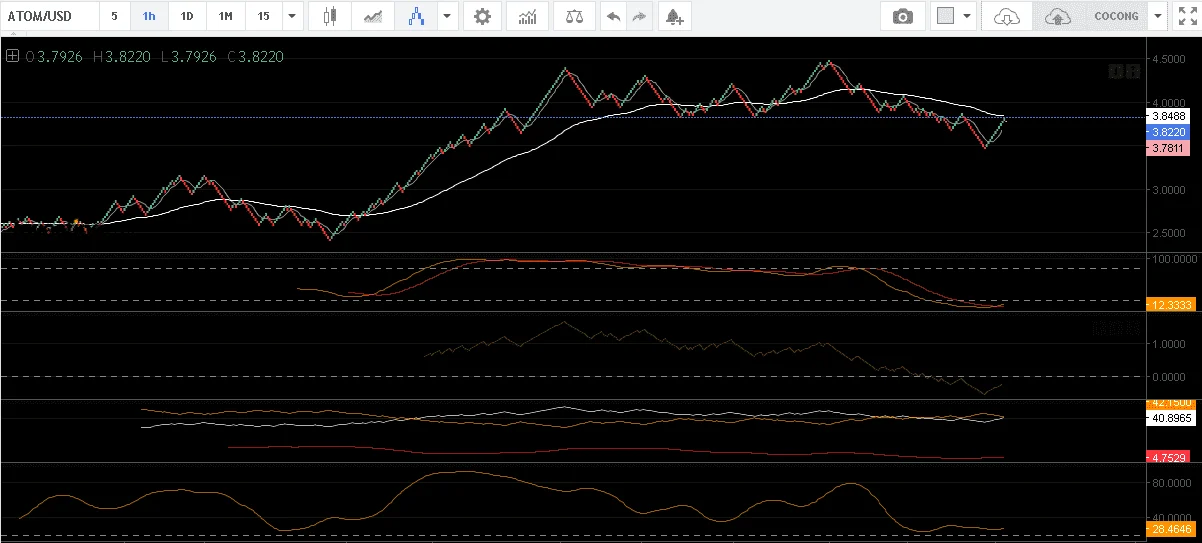The height and width of the screenshot is (543, 1202).
Task: Click the 2.5000 price axis label
Action: 1168,233
